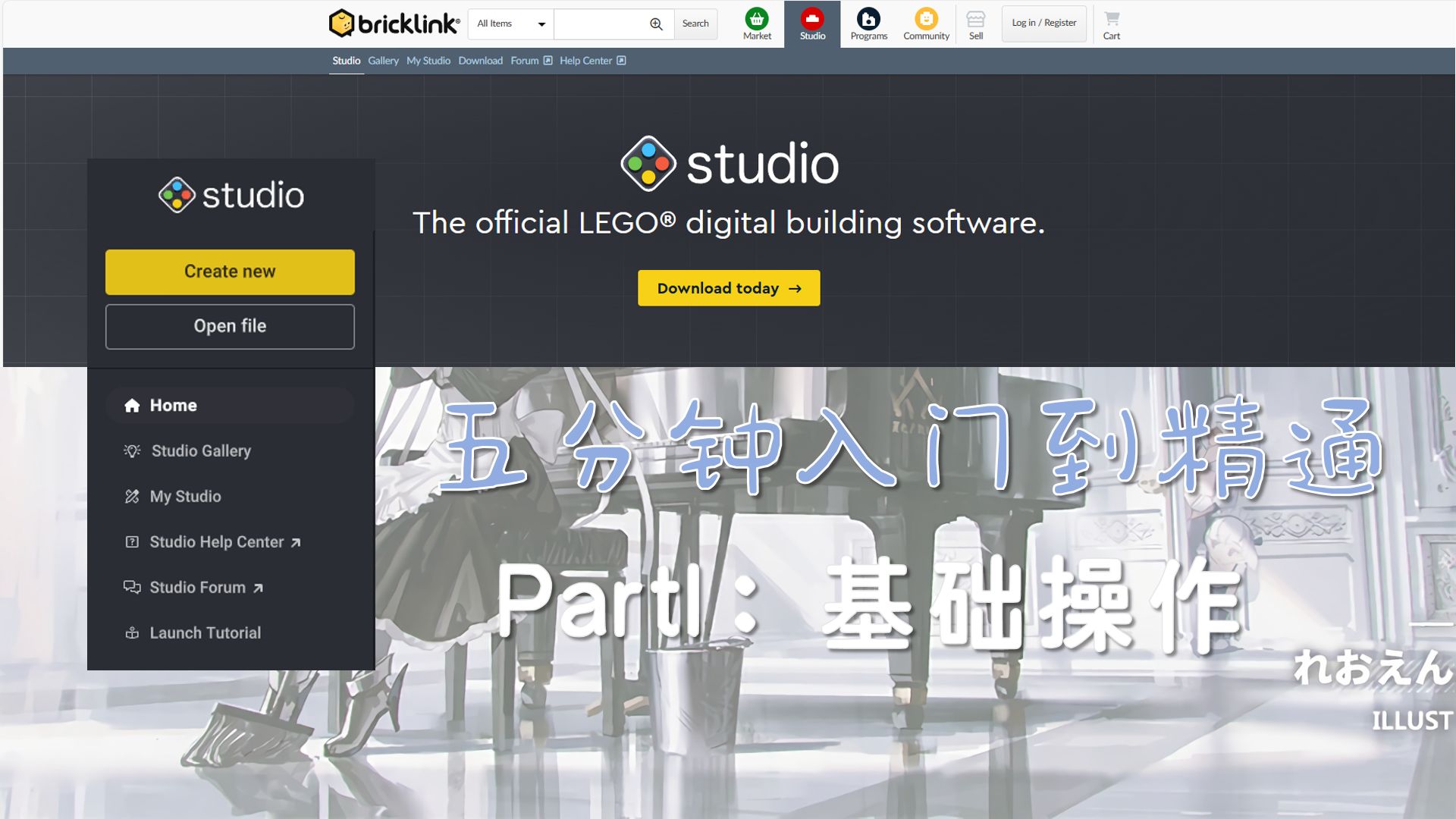Click the magnifier zoom search icon
The height and width of the screenshot is (819, 1456).
(x=657, y=24)
